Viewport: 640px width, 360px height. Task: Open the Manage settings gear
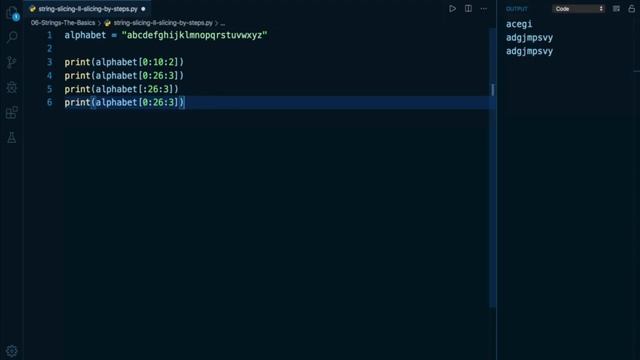point(12,351)
